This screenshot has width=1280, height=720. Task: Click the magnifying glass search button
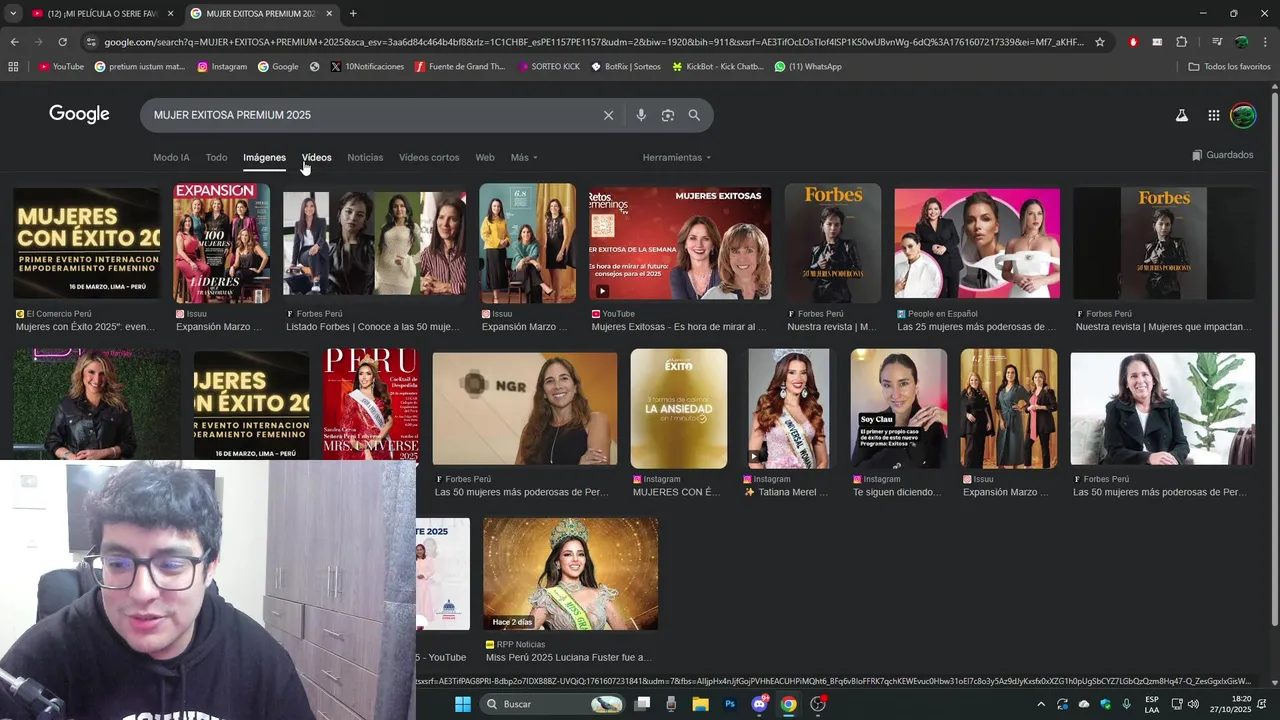pos(694,115)
